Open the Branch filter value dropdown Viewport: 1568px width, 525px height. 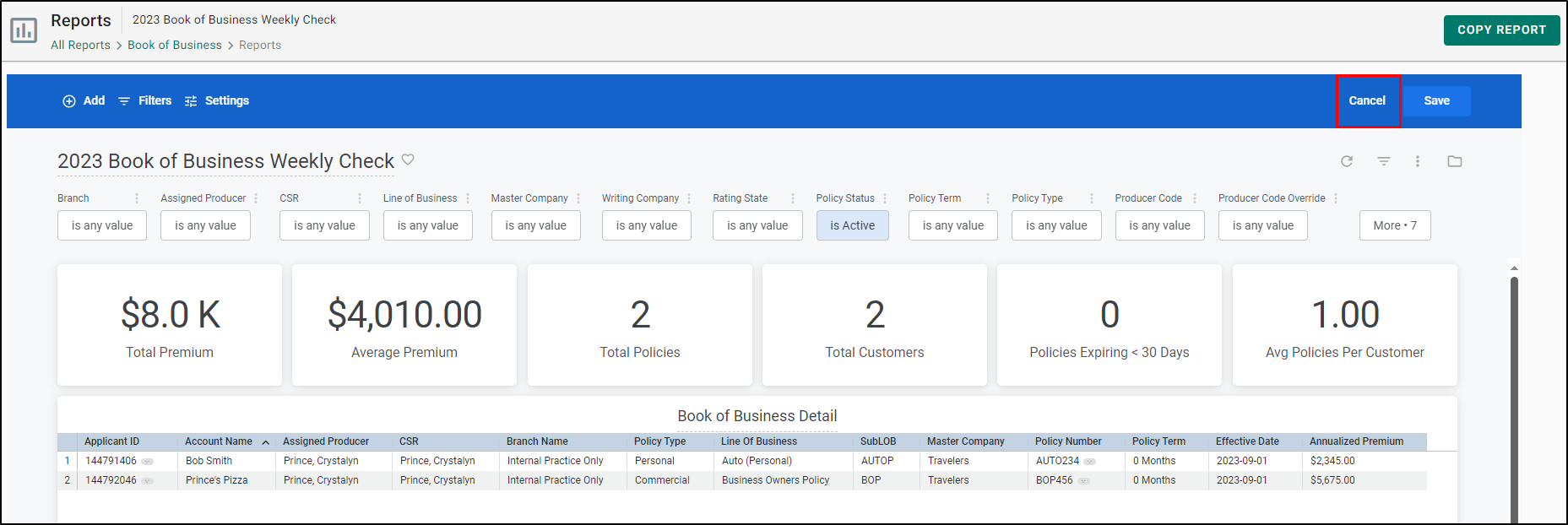click(102, 225)
